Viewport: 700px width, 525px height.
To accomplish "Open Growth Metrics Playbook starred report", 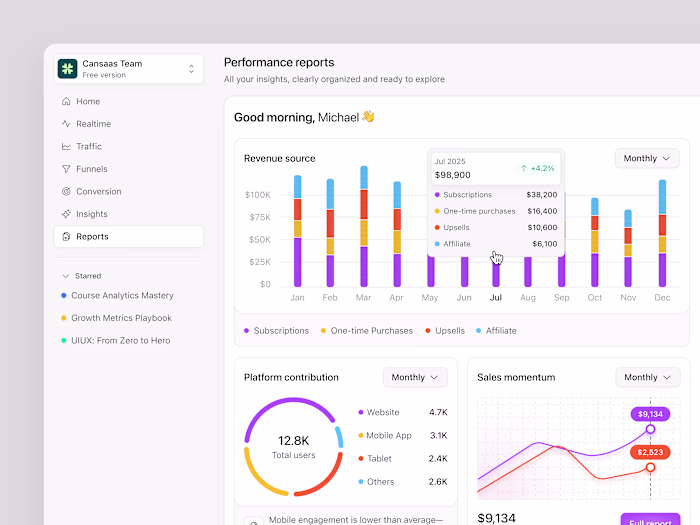I will click(121, 318).
